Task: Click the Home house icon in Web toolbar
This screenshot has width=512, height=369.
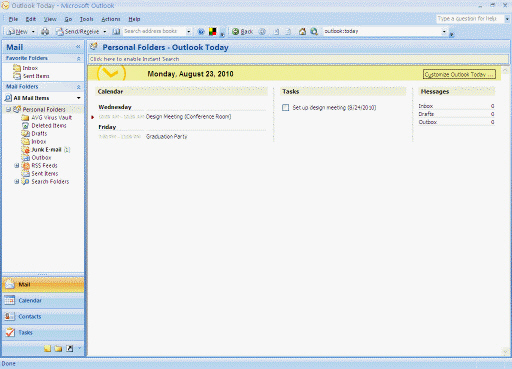Action: [x=302, y=32]
